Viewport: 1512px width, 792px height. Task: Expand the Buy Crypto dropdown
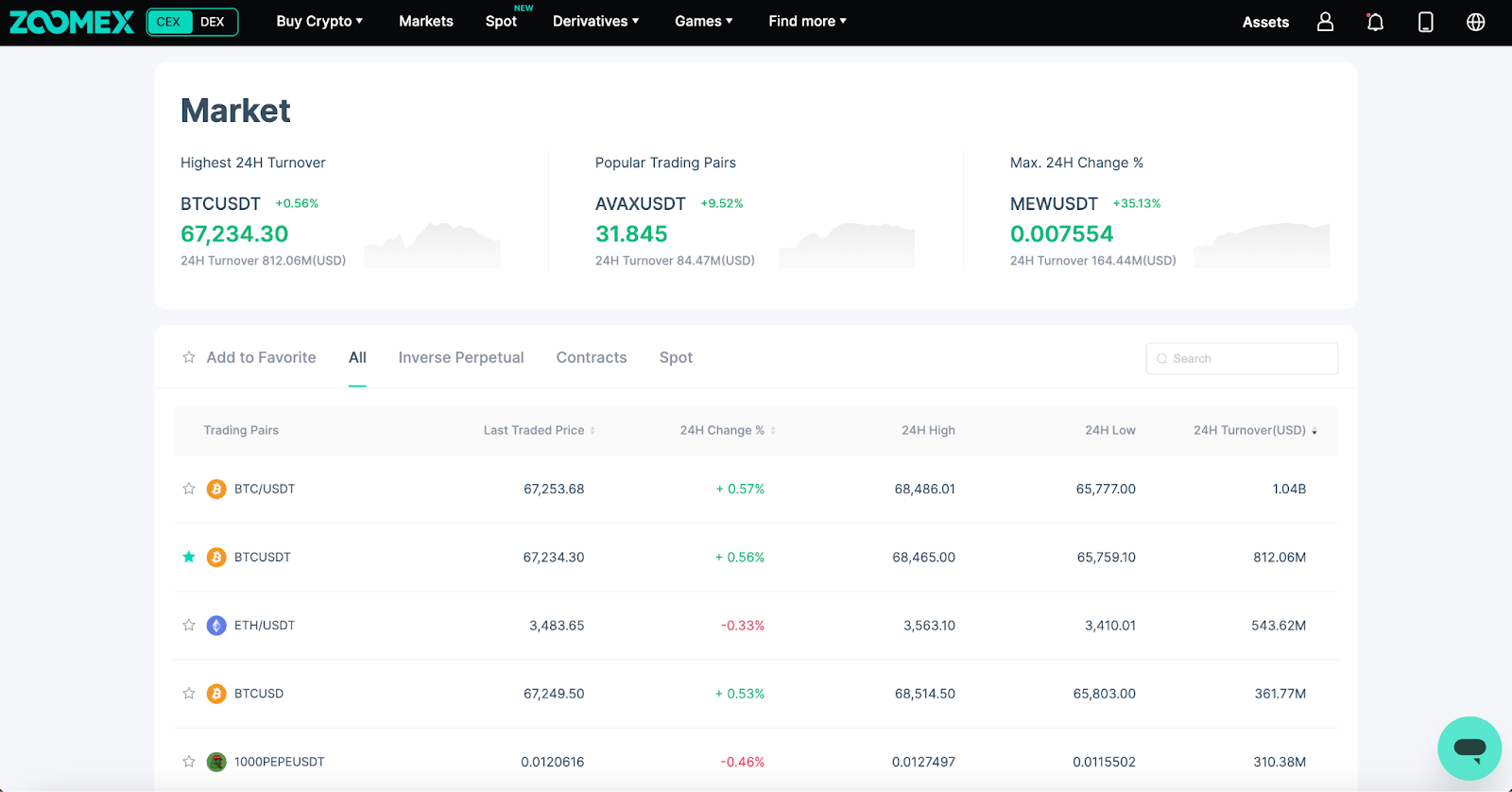pyautogui.click(x=319, y=21)
